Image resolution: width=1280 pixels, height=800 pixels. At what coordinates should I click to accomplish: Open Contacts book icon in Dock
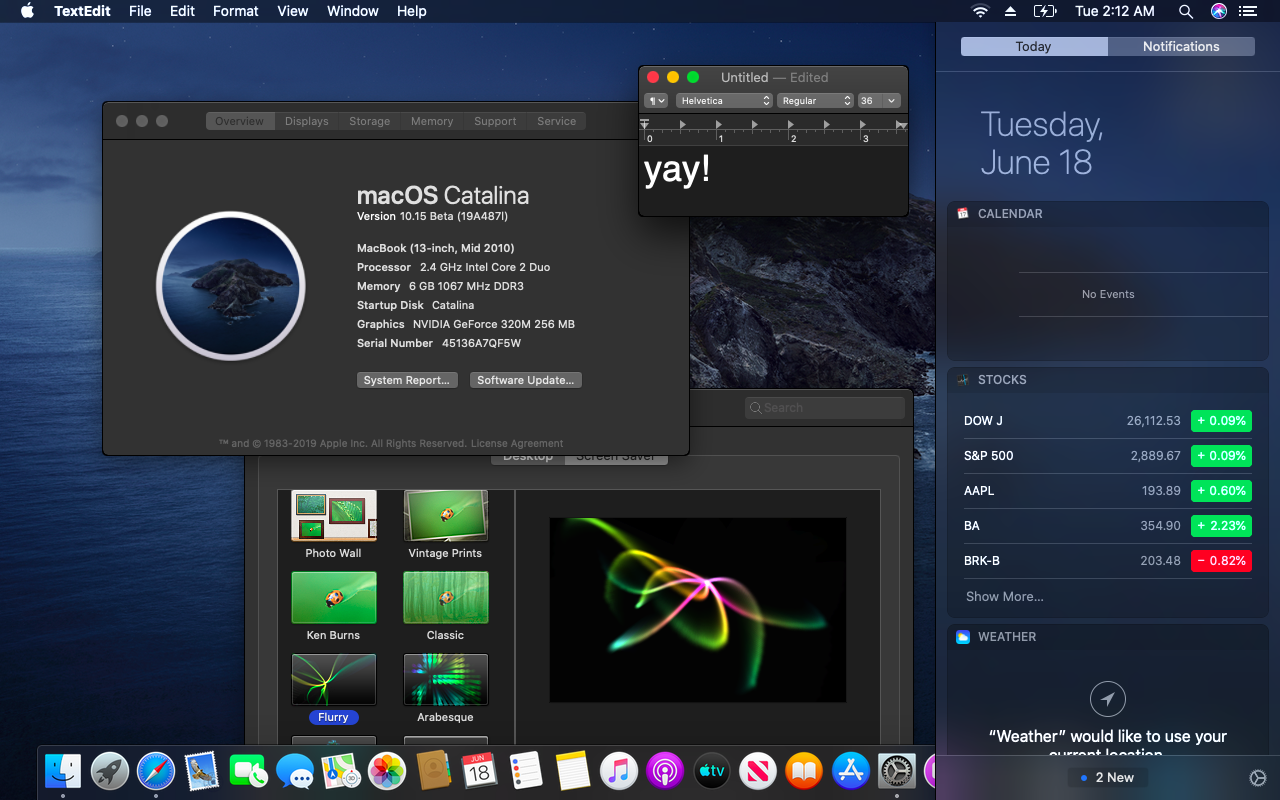point(433,771)
